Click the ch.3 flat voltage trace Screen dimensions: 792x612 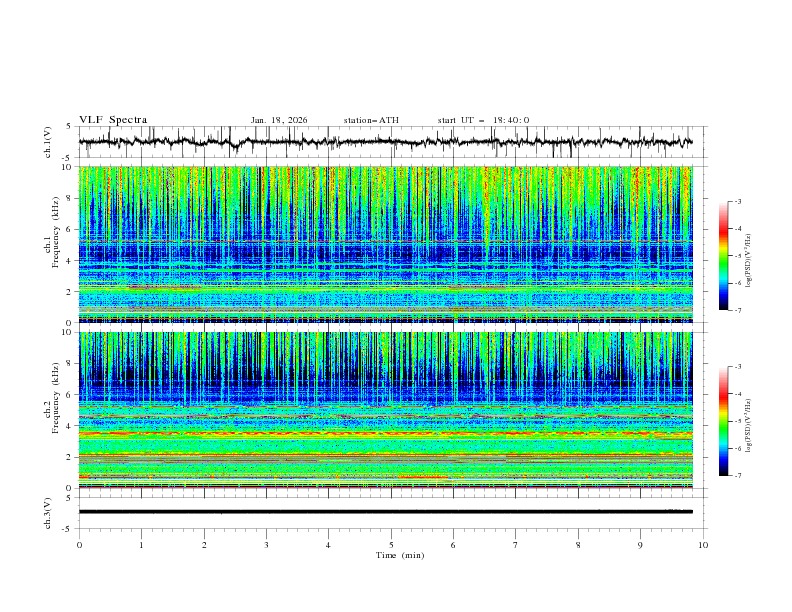pos(385,512)
